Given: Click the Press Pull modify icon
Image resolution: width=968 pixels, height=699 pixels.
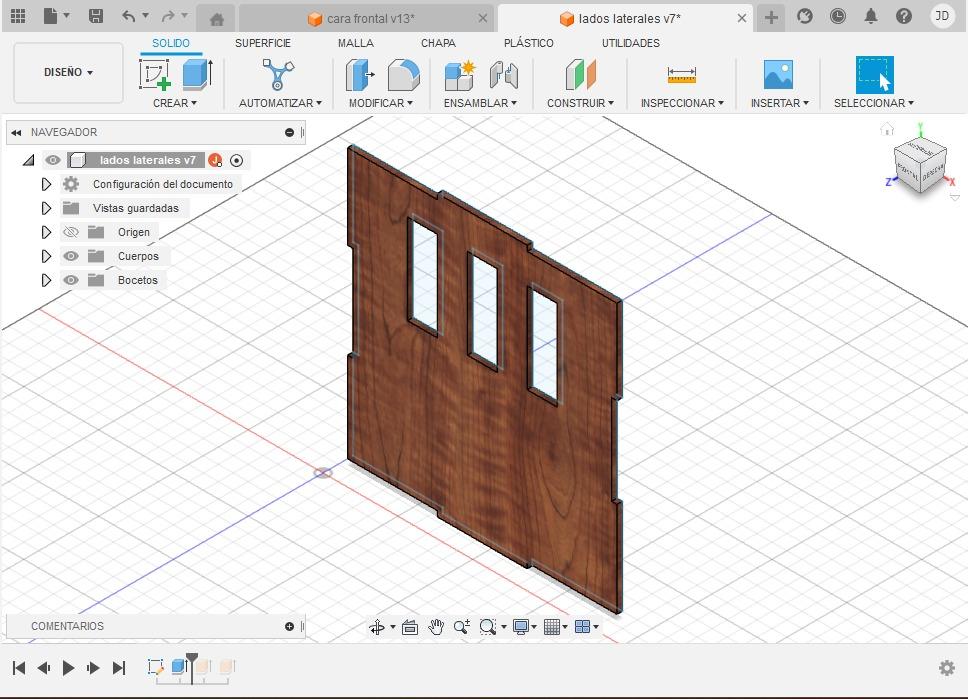Looking at the screenshot, I should [359, 75].
